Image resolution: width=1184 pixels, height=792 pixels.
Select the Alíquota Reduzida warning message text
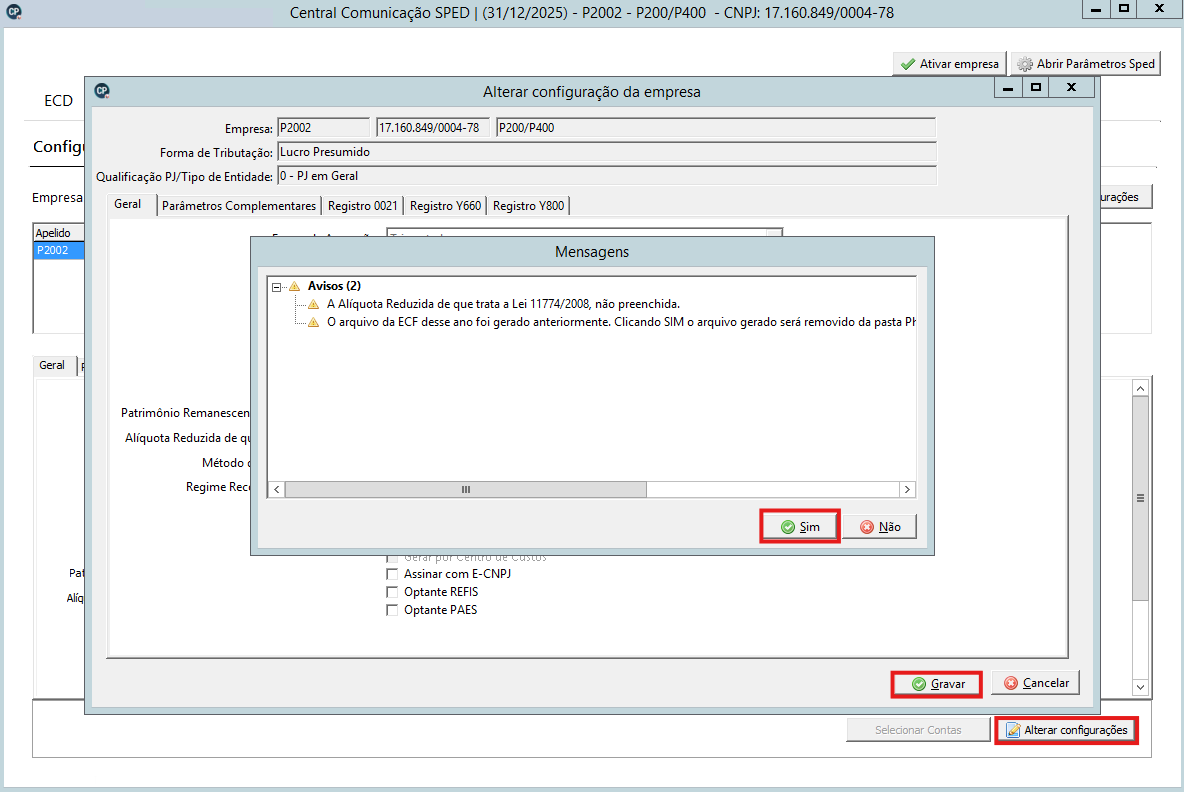pyautogui.click(x=504, y=304)
